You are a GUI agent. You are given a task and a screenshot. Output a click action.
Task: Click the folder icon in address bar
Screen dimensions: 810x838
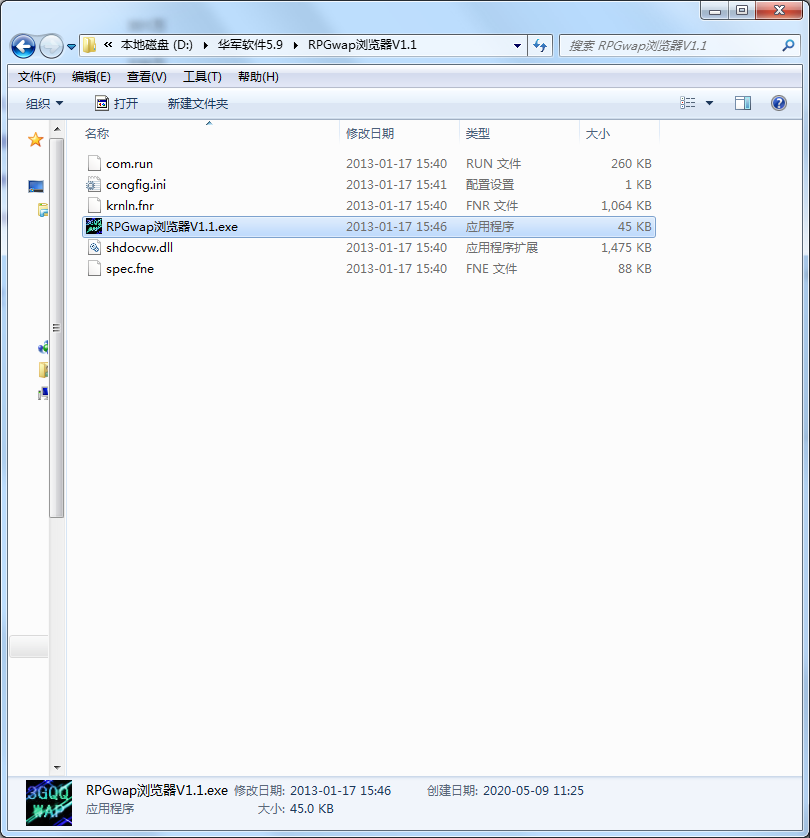click(89, 45)
